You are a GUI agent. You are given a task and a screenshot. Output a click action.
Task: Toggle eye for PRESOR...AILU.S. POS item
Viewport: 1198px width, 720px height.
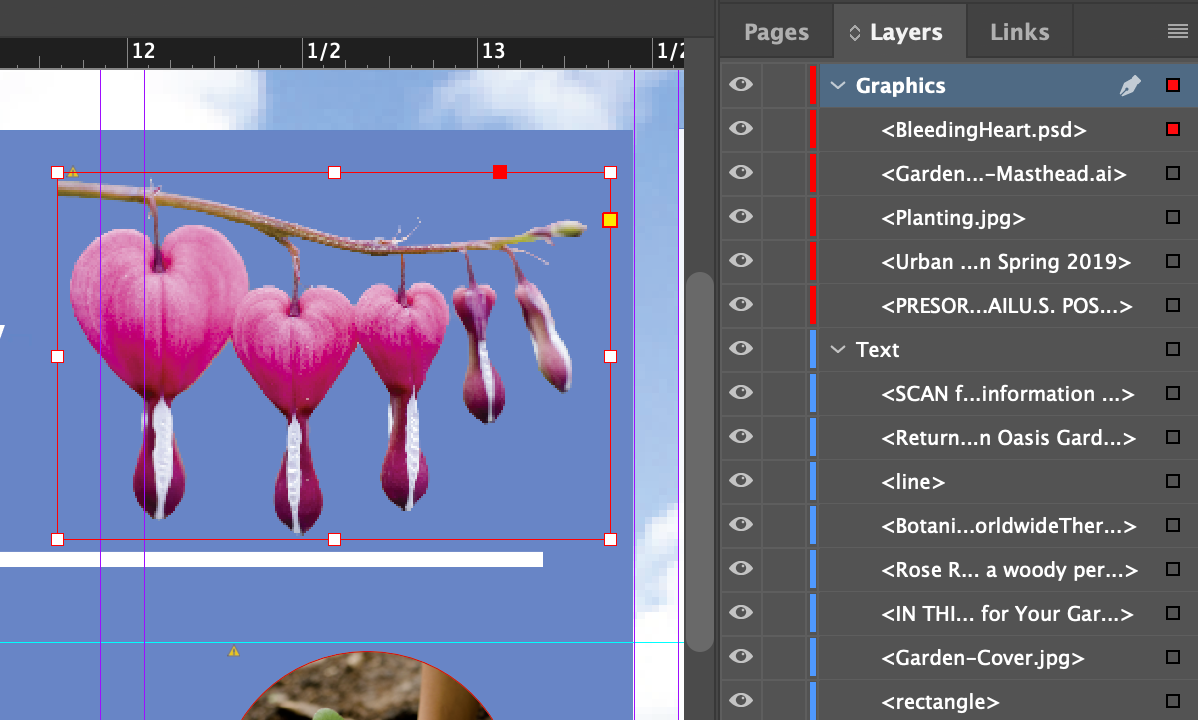tap(740, 304)
